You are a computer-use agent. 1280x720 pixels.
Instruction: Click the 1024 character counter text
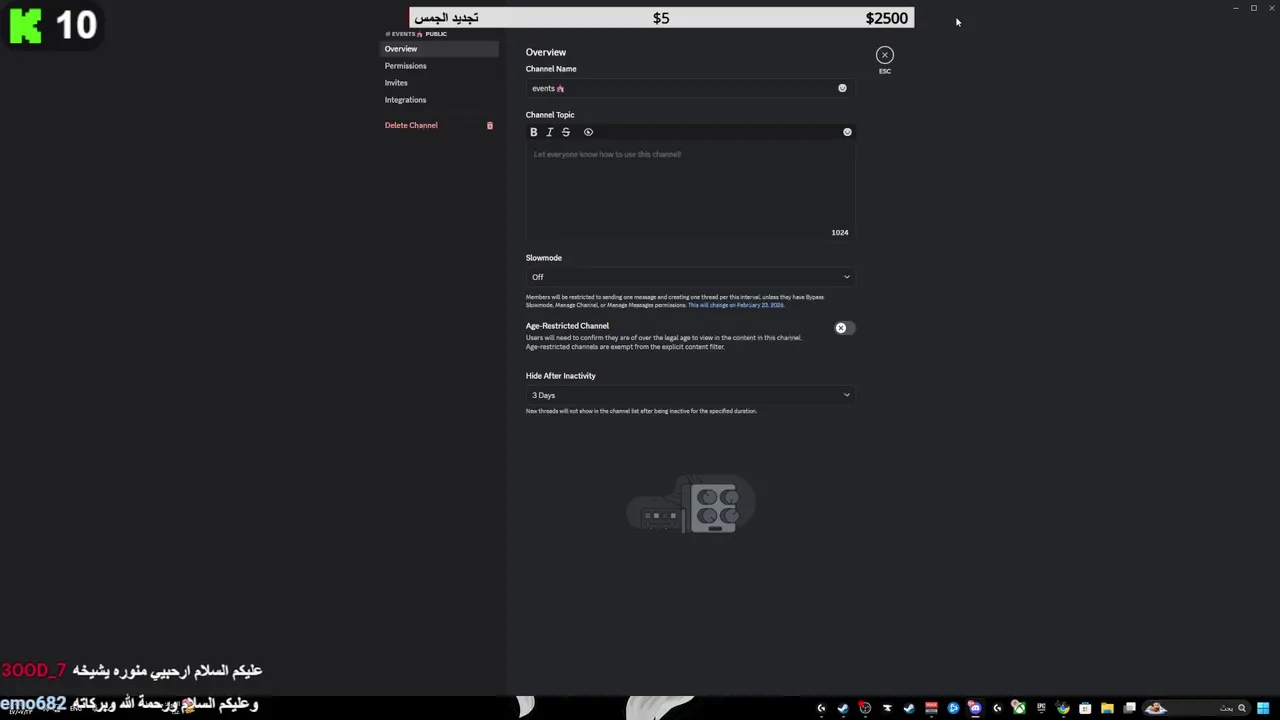click(840, 232)
